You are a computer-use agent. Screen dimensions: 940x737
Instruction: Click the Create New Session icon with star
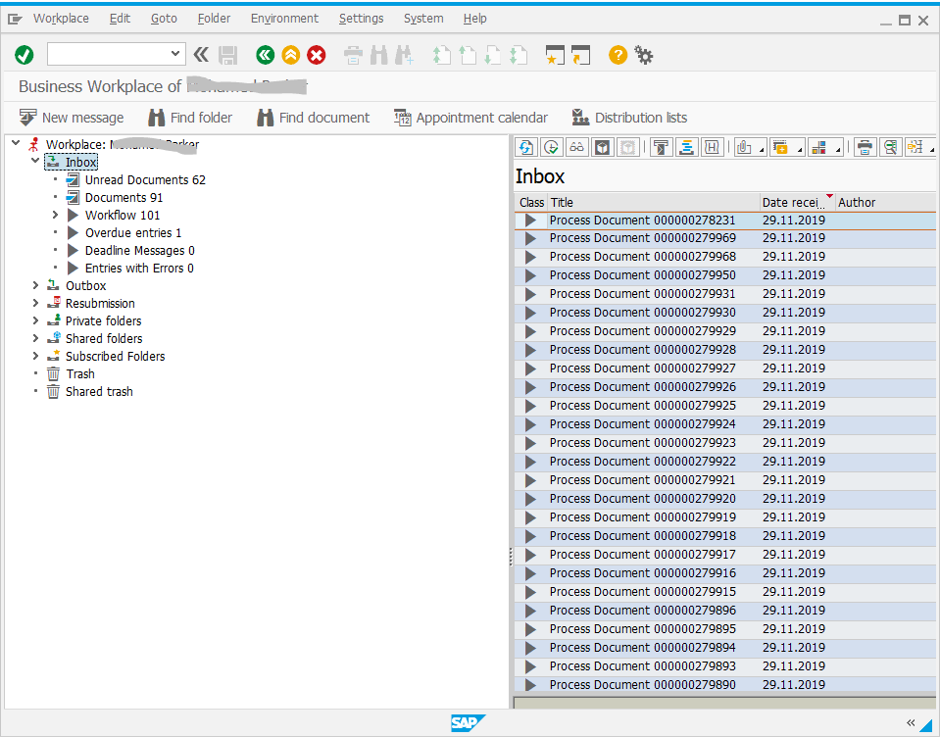555,55
